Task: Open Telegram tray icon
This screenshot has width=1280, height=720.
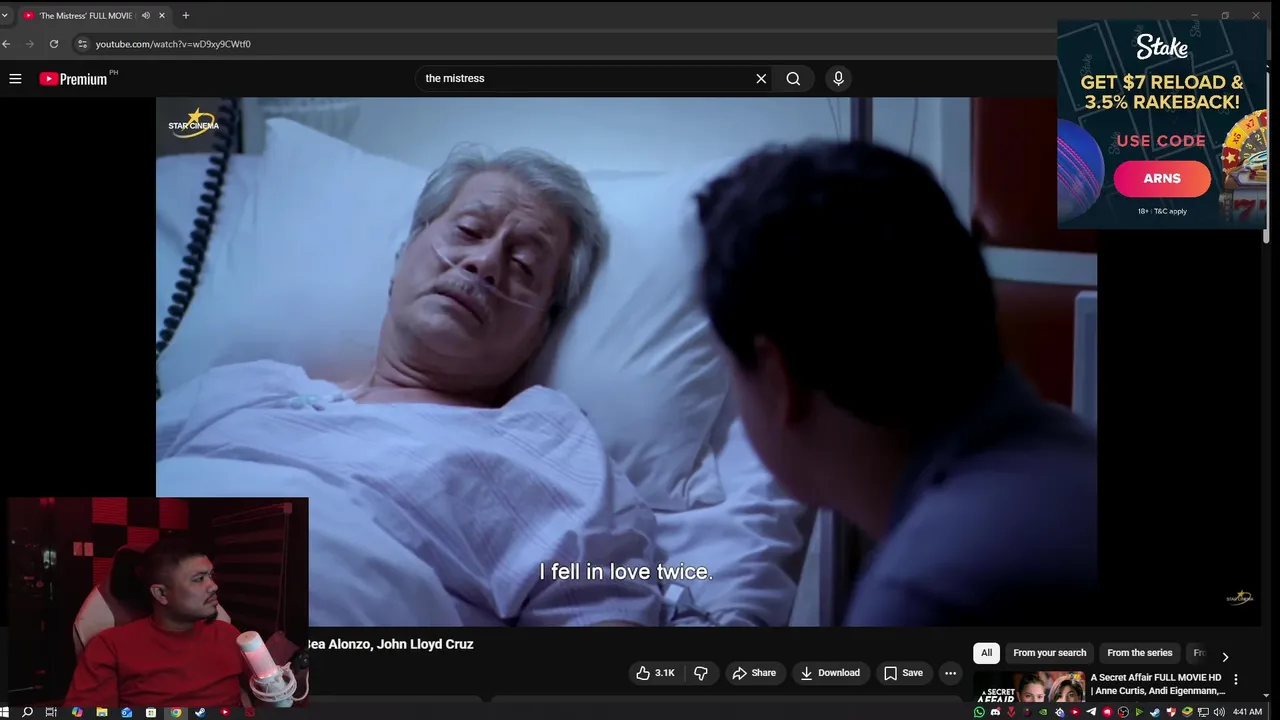Action: (x=1091, y=712)
